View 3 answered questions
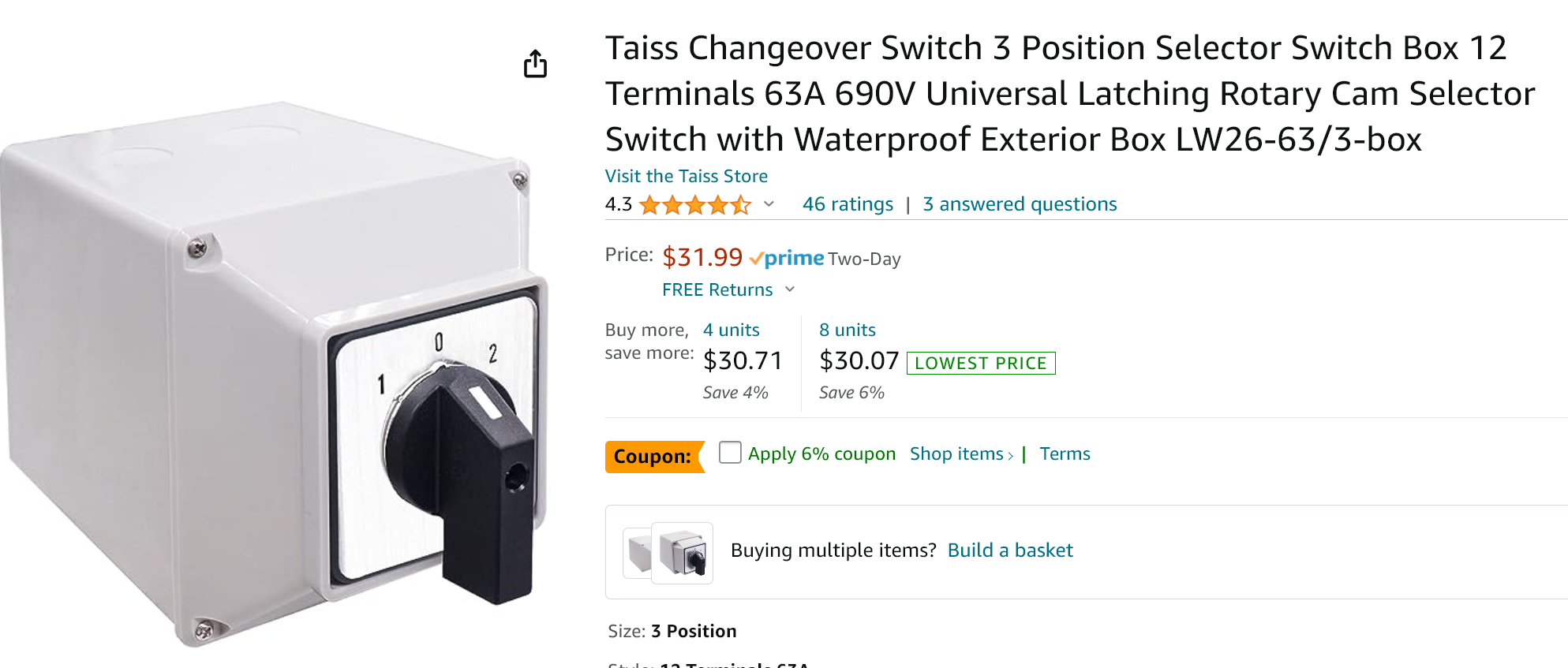Image resolution: width=1568 pixels, height=668 pixels. [1020, 204]
